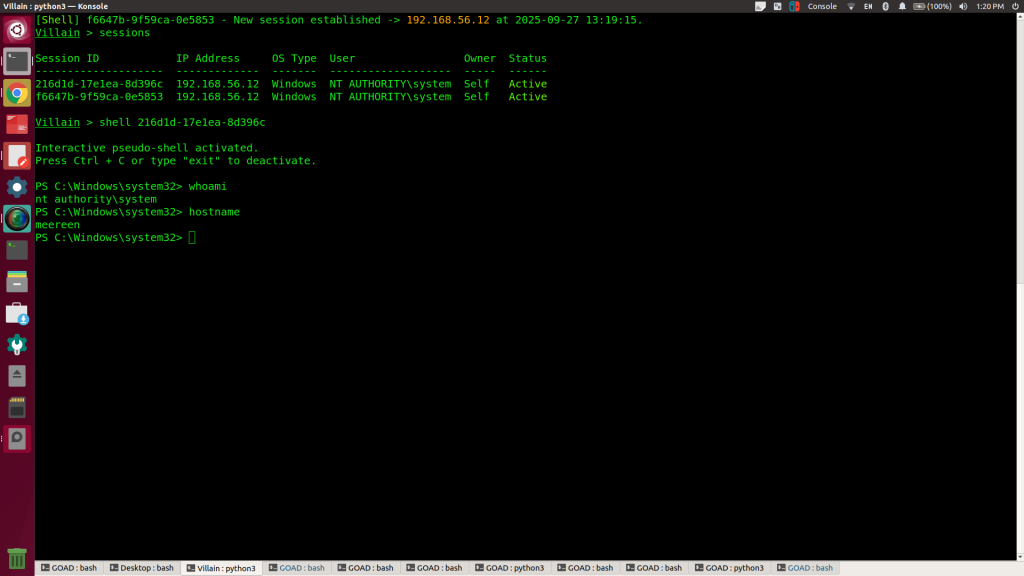Click the camera lens dock icon
Viewport: 1024px width, 576px height.
[17, 219]
